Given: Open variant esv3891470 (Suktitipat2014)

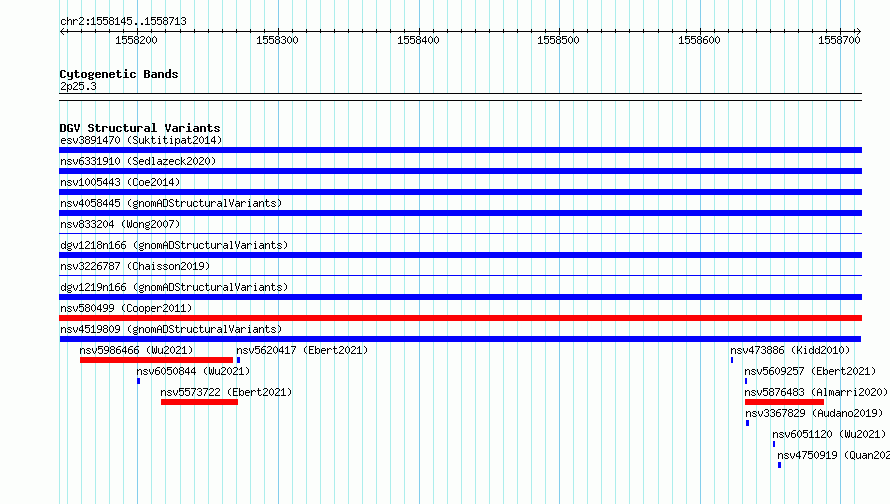Looking at the screenshot, I should tap(141, 140).
